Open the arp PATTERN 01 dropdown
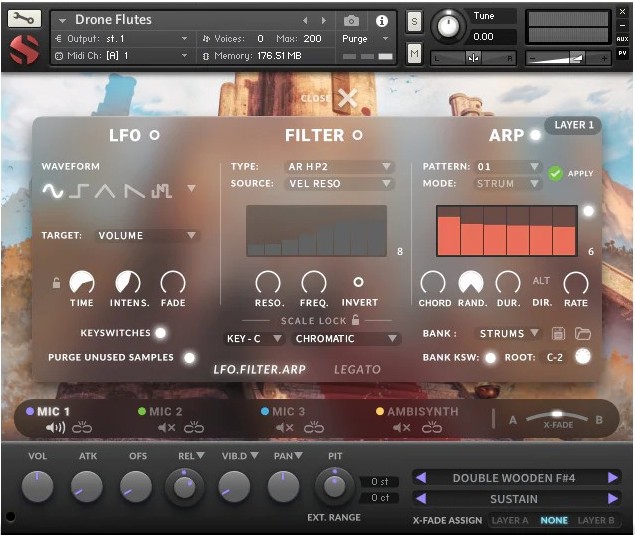 pos(507,166)
